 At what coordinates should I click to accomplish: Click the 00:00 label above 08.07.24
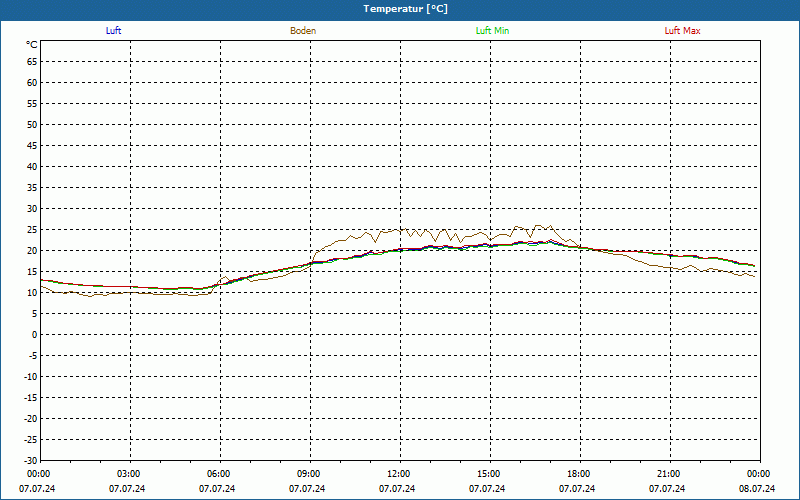click(x=761, y=474)
